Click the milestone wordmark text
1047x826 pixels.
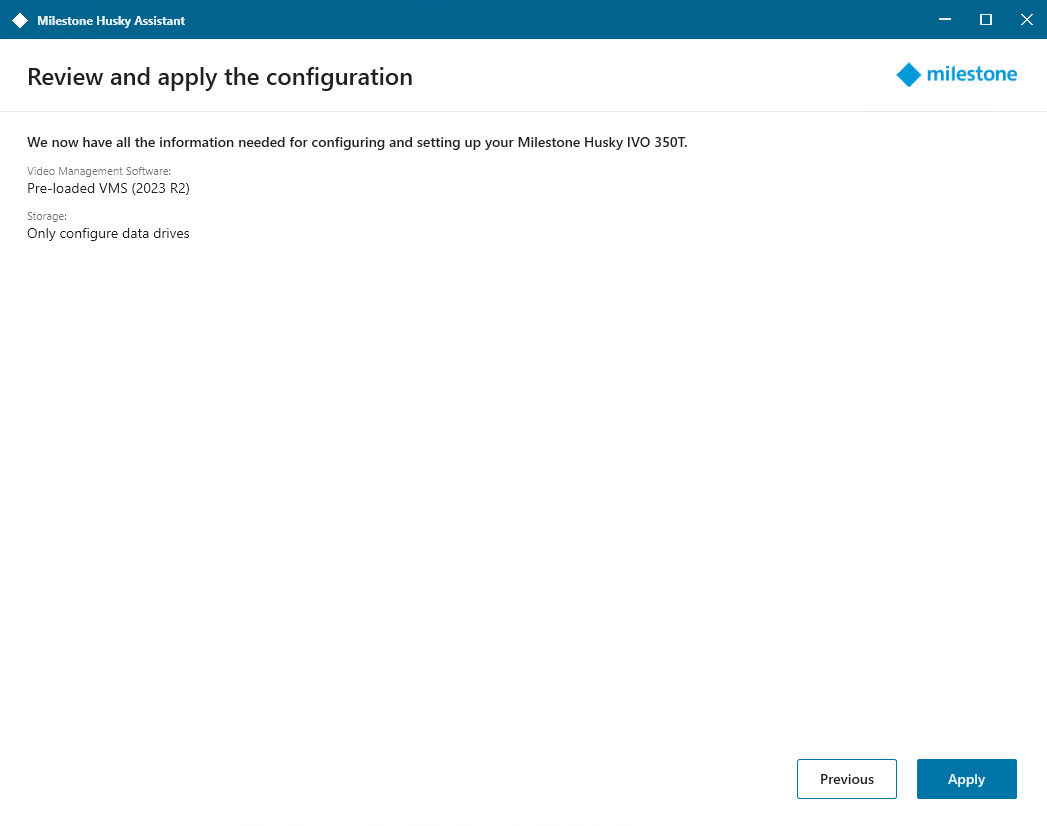(x=971, y=75)
